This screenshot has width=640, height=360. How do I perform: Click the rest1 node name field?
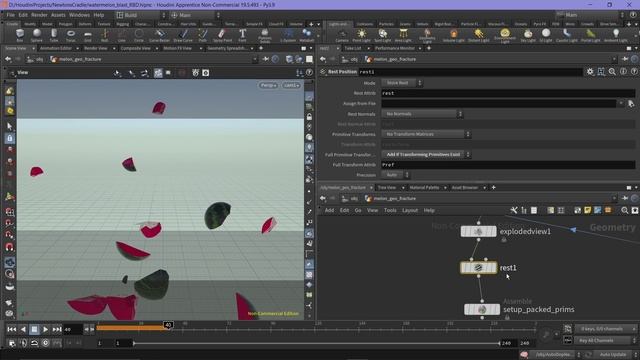pyautogui.click(x=471, y=72)
